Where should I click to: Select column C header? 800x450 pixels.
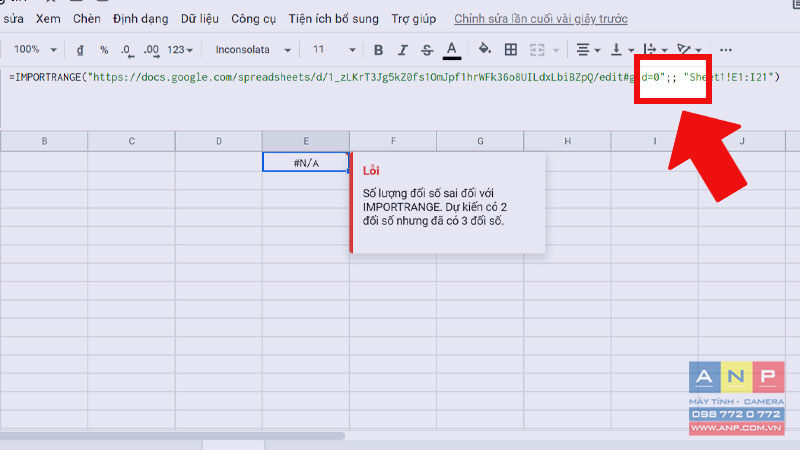tap(132, 141)
